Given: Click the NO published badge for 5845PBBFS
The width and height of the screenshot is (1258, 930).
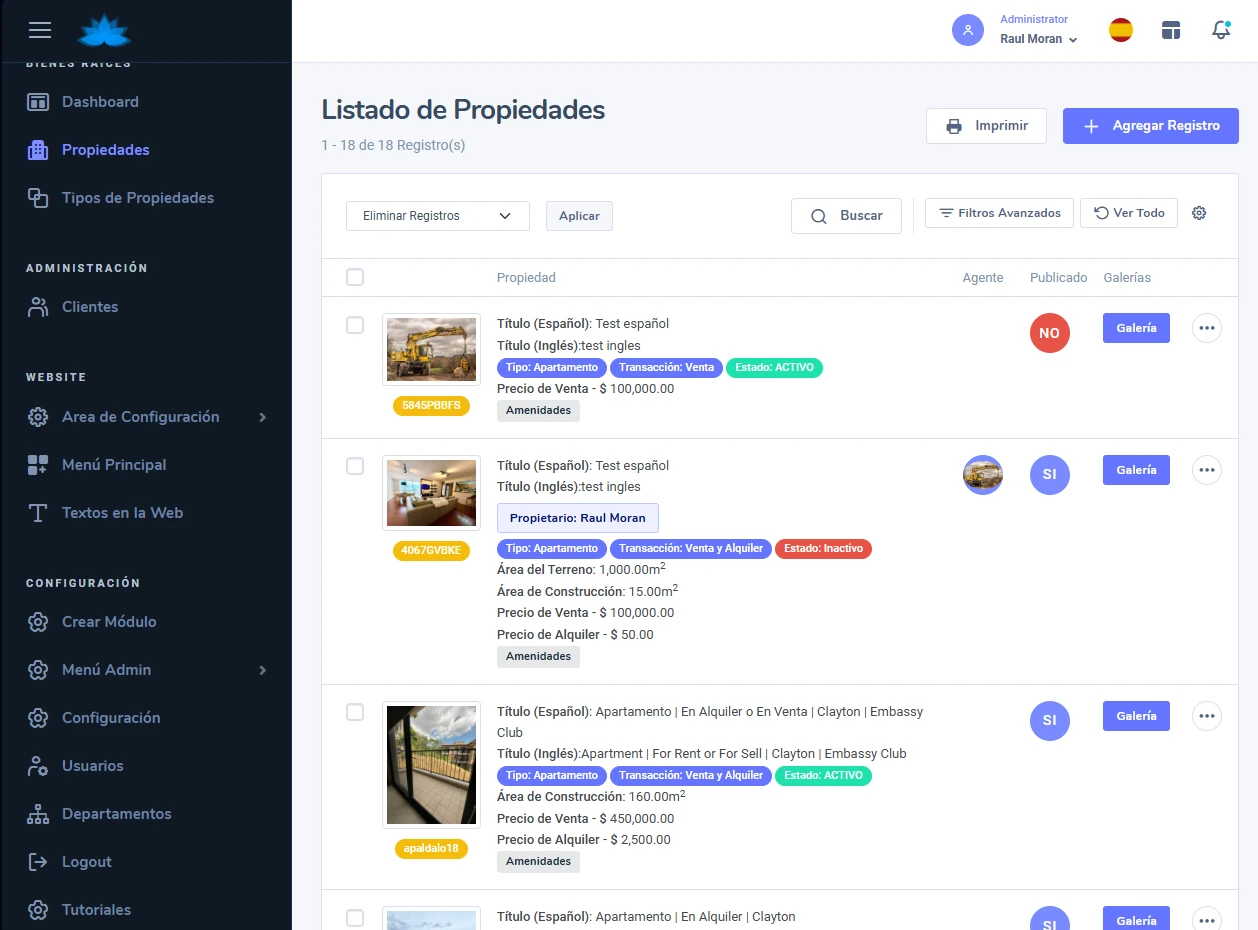Looking at the screenshot, I should click(x=1050, y=333).
